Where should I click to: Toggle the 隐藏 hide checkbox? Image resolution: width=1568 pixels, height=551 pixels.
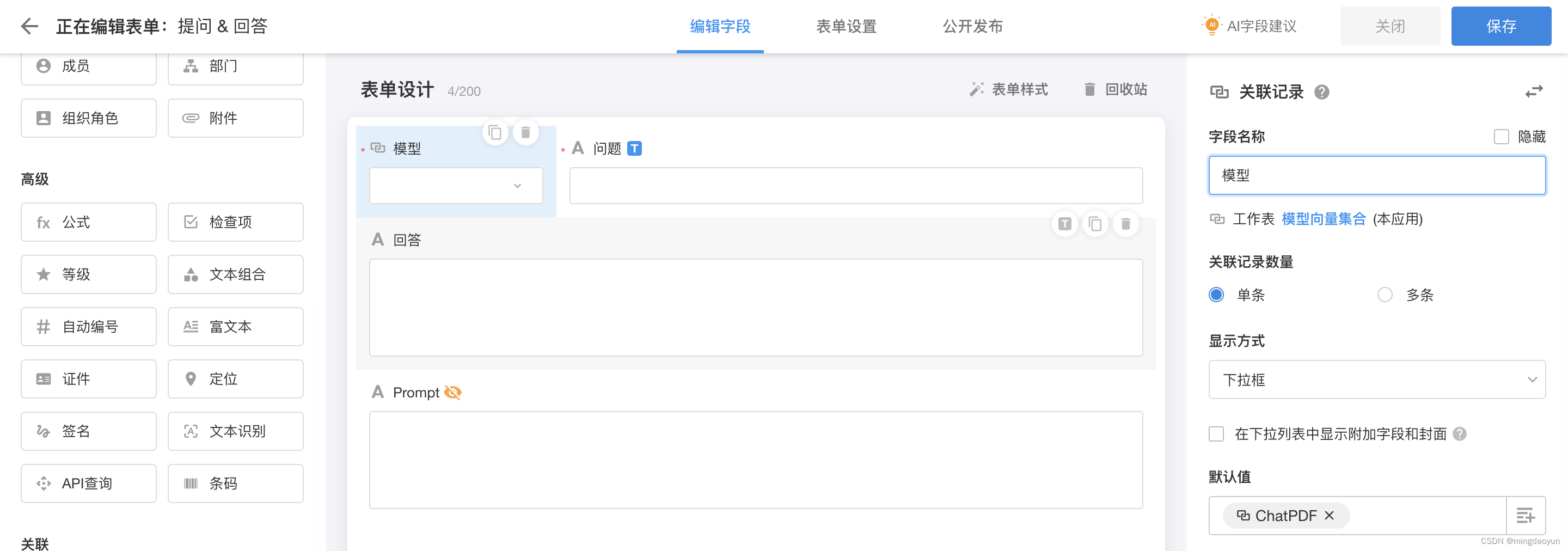pyautogui.click(x=1501, y=137)
